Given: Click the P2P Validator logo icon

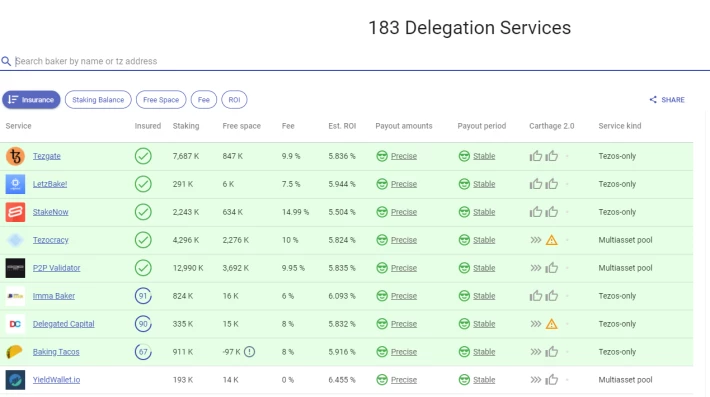Looking at the screenshot, I should point(15,268).
